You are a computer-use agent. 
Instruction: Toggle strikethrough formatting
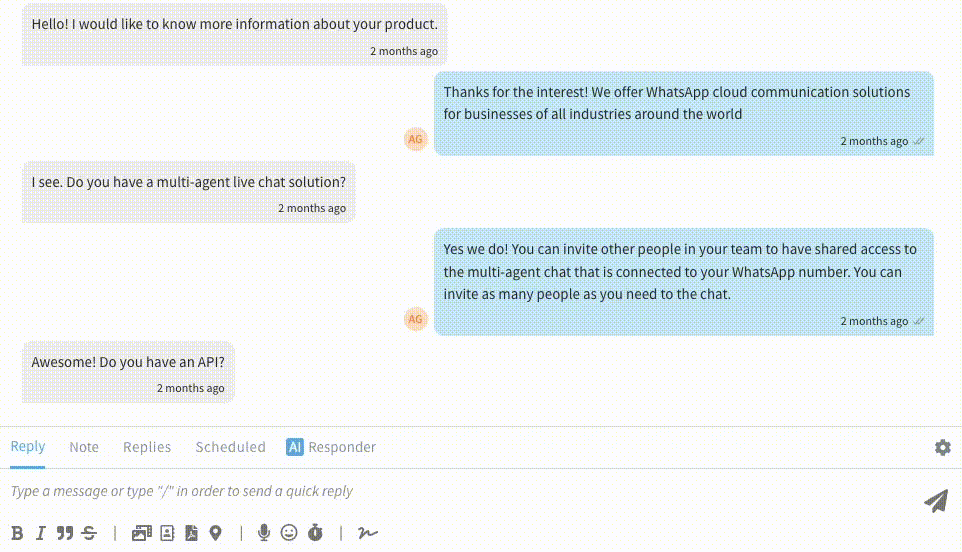point(90,533)
